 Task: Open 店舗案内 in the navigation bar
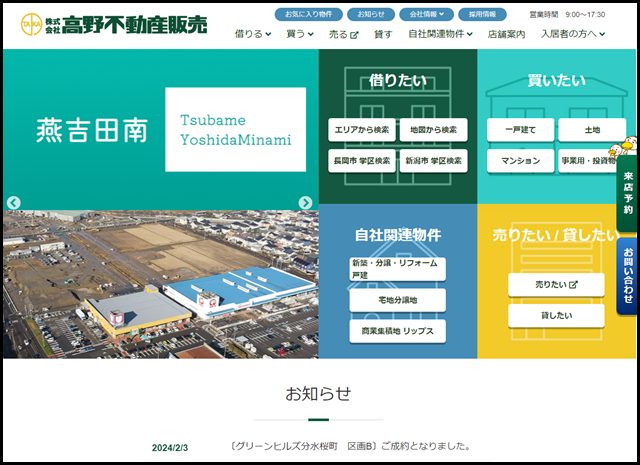506,35
